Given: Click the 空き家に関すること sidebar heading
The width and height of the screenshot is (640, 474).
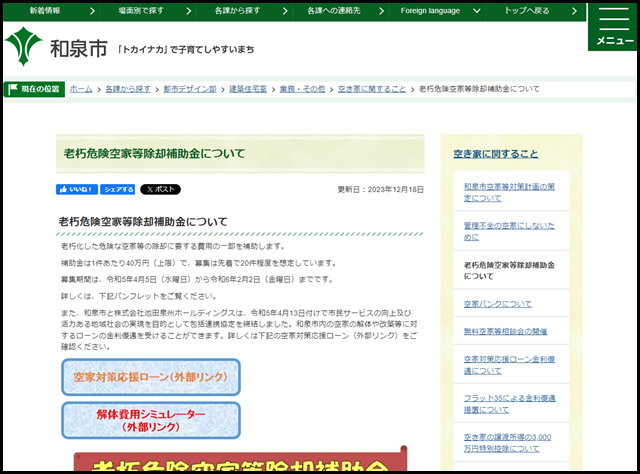Looking at the screenshot, I should [x=495, y=154].
